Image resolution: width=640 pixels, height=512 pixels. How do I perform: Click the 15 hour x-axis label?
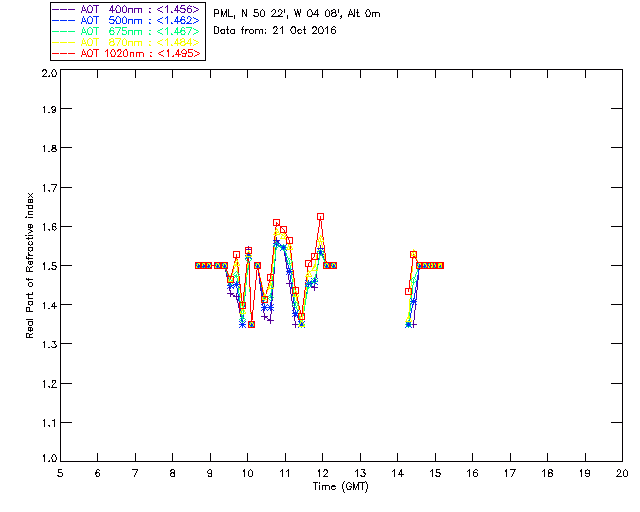(x=435, y=473)
